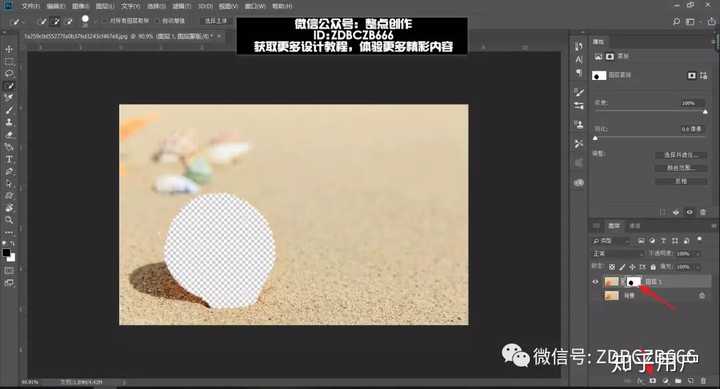Open the Edit (编辑) menu
The width and height of the screenshot is (720, 389).
56,6
